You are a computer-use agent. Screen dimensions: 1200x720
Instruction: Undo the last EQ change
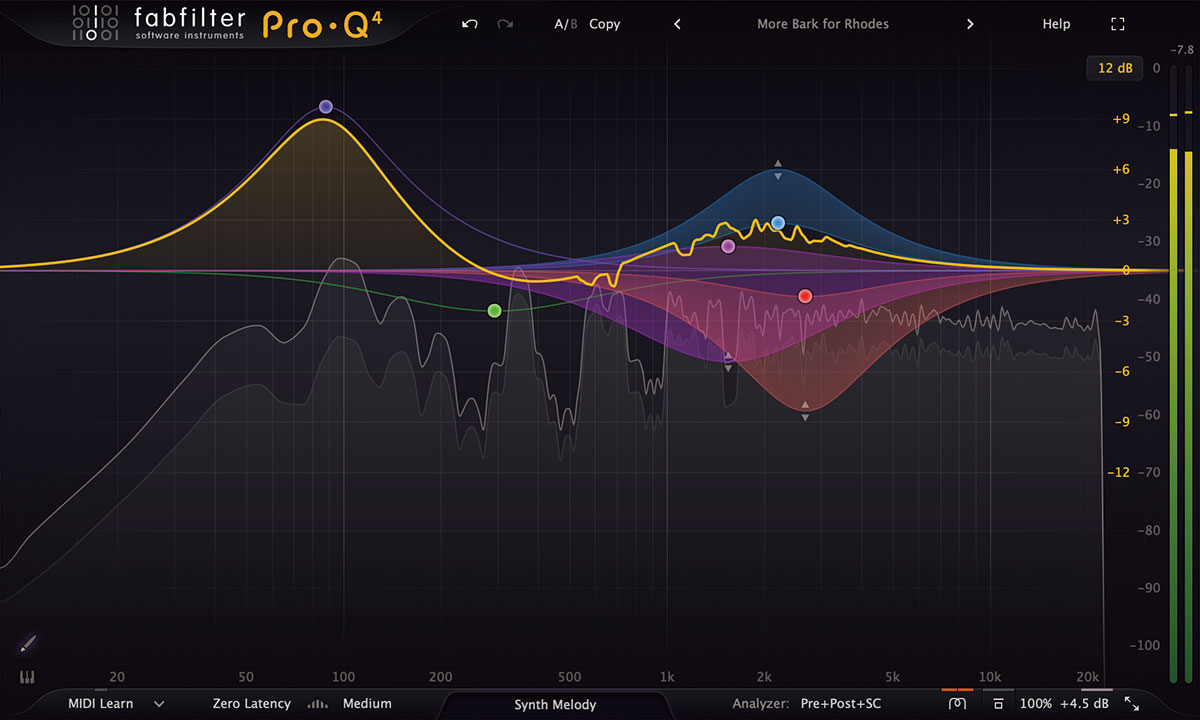coord(470,24)
